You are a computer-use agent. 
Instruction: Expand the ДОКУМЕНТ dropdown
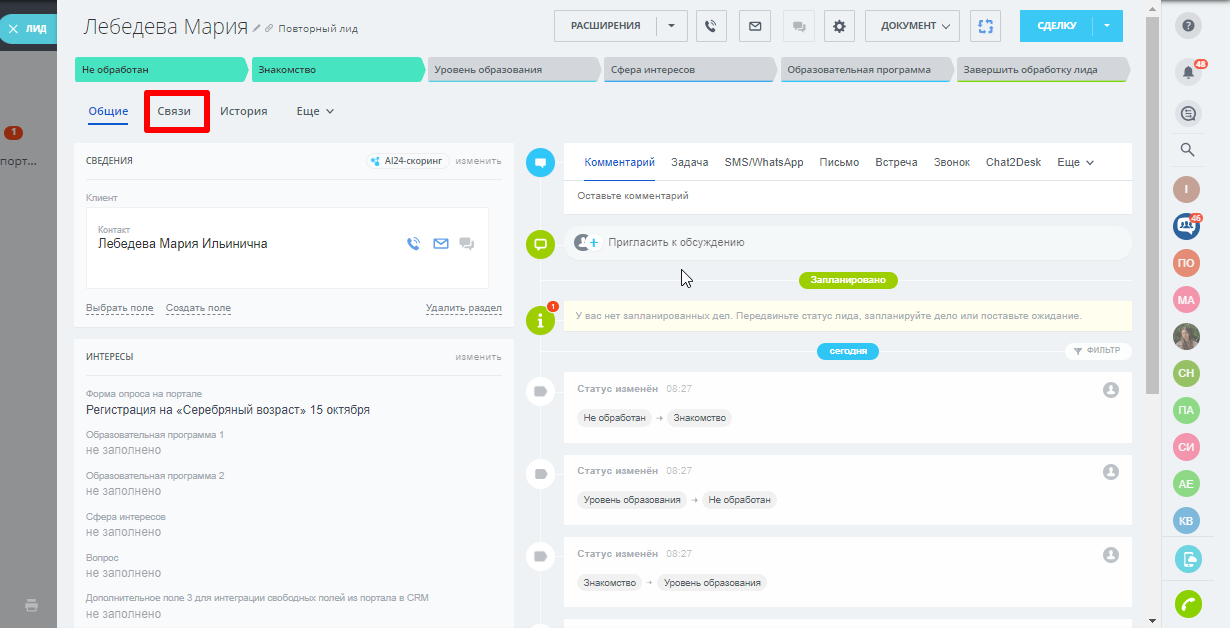(x=914, y=26)
